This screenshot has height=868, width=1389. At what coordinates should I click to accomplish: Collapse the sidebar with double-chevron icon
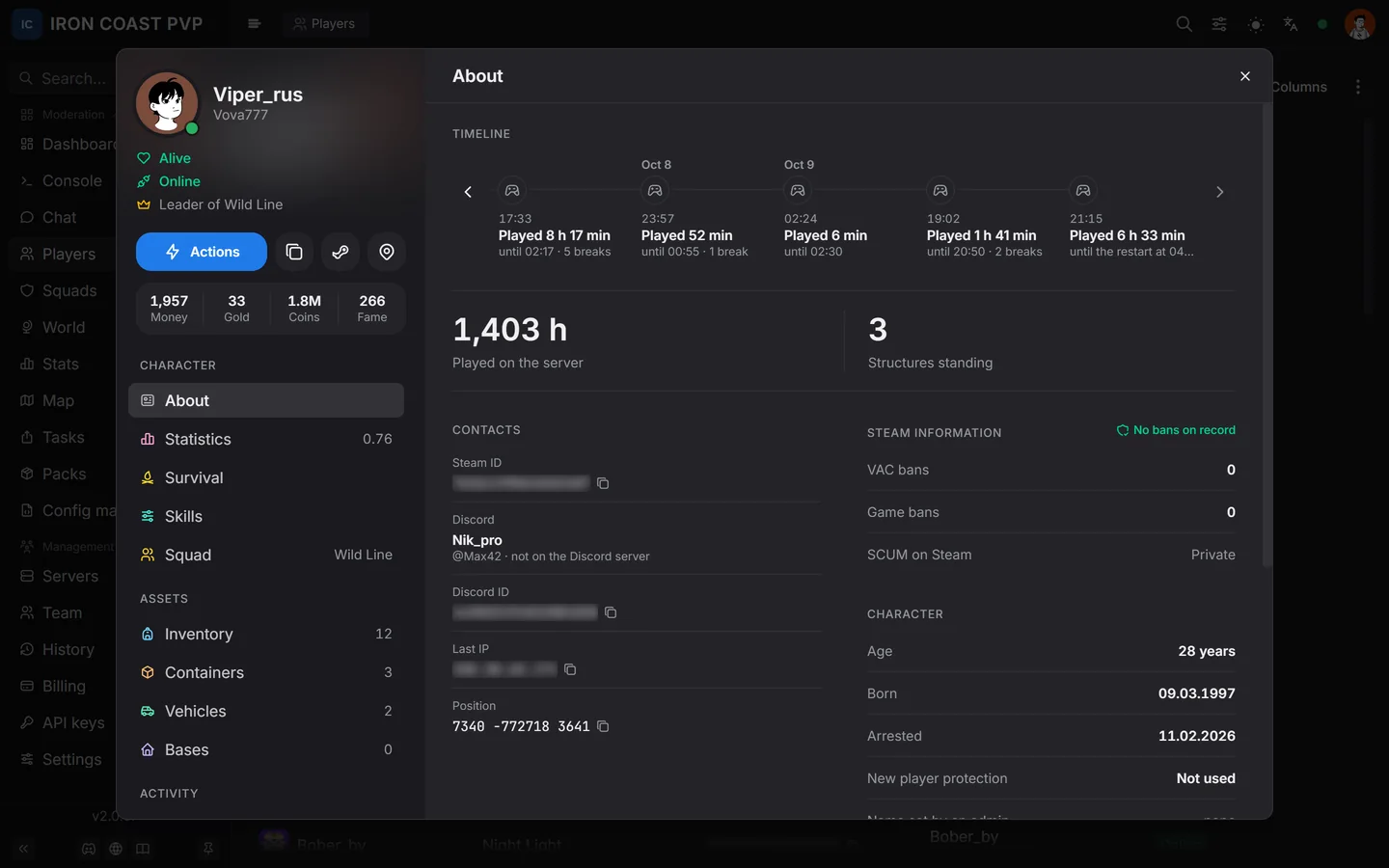tap(23, 849)
